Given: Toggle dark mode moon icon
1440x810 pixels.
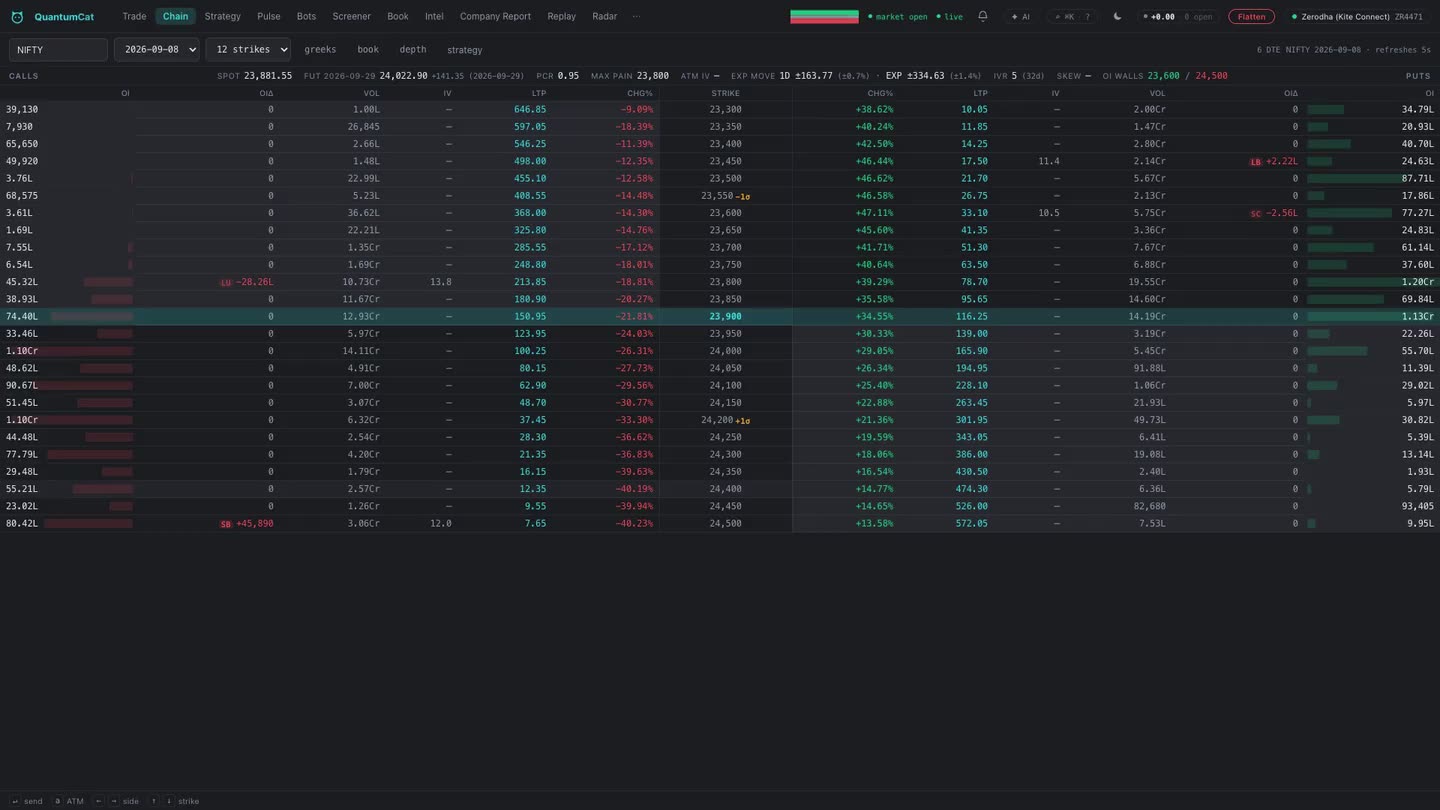Looking at the screenshot, I should click(x=1117, y=16).
